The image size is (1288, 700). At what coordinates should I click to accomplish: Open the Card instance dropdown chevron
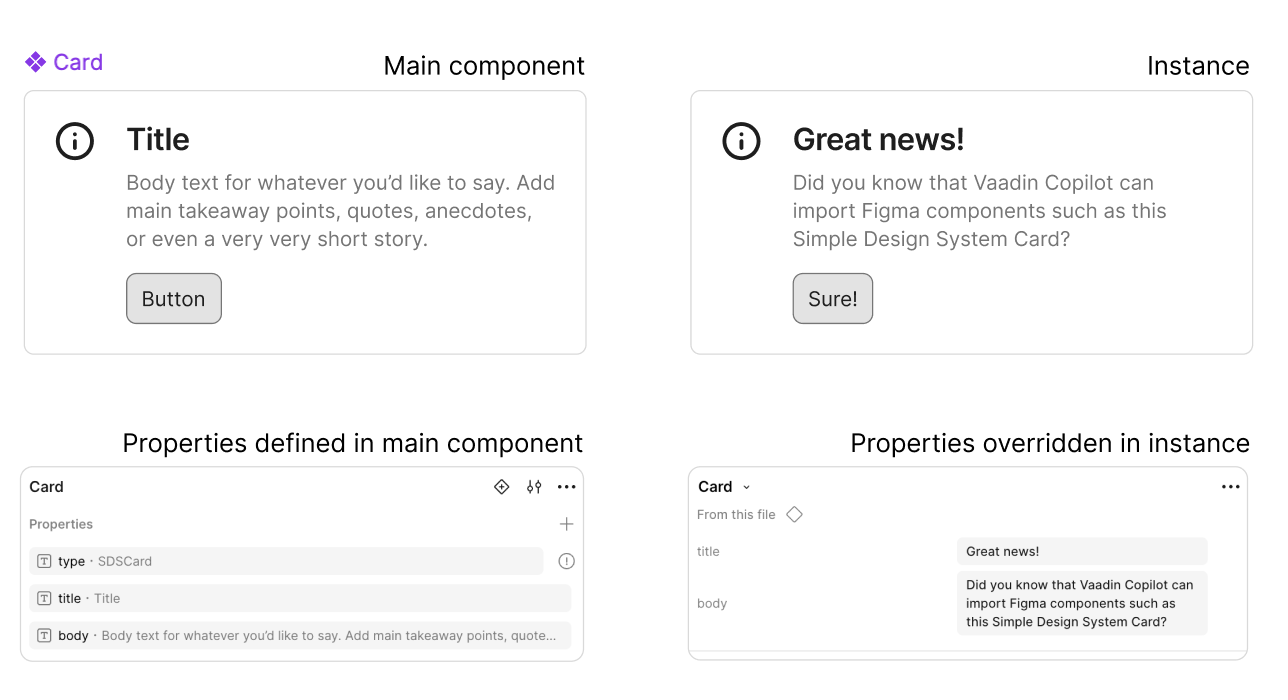pyautogui.click(x=747, y=487)
